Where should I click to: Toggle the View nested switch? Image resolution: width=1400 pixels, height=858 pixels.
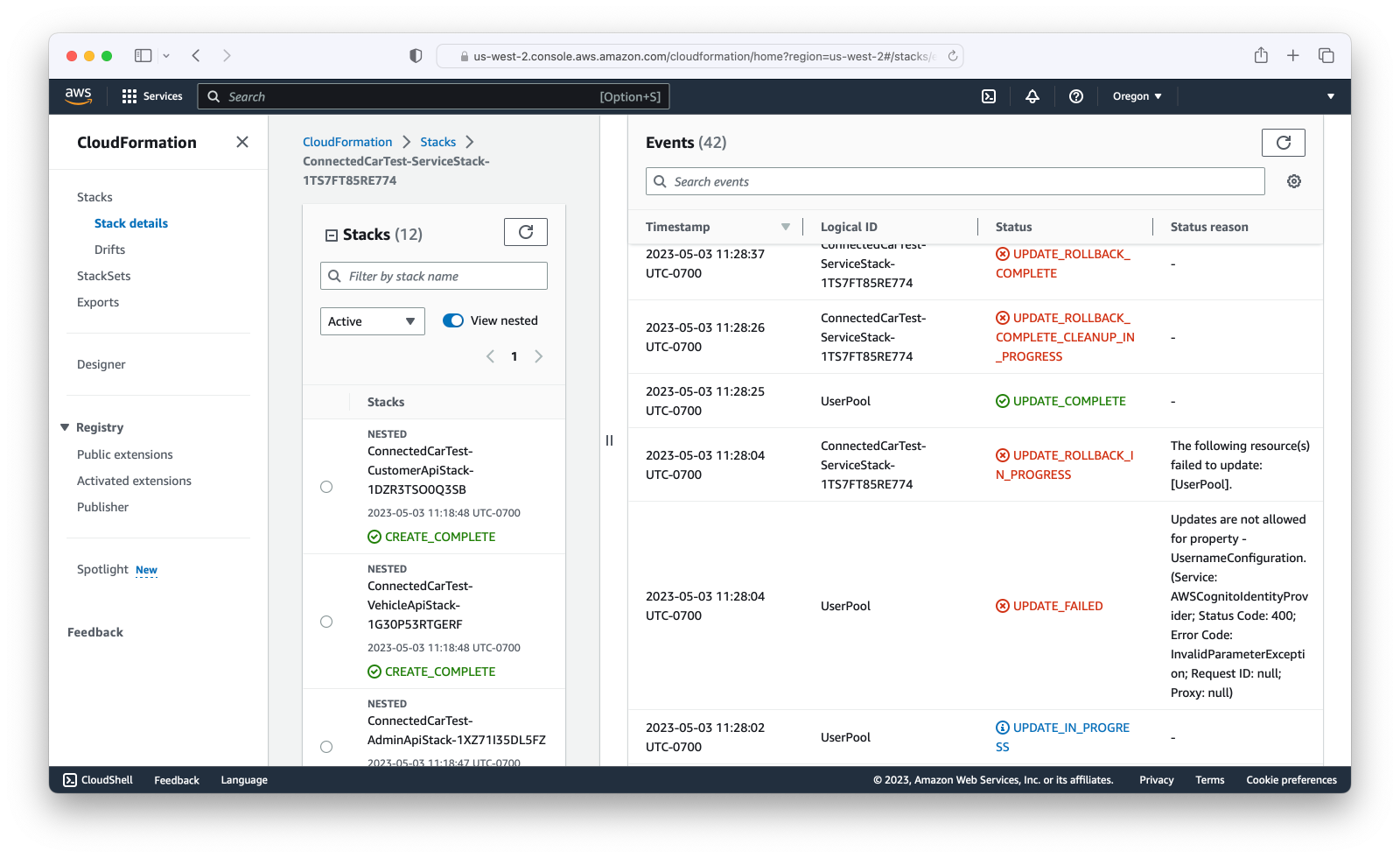tap(453, 320)
